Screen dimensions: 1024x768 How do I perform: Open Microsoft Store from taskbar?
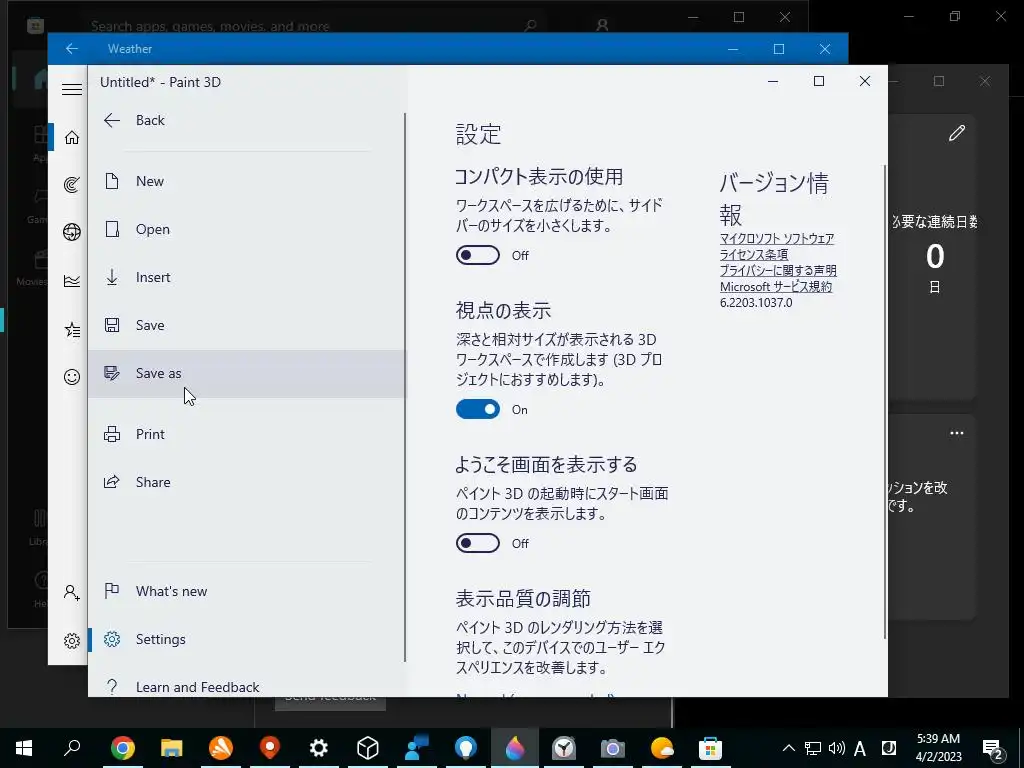[x=711, y=748]
